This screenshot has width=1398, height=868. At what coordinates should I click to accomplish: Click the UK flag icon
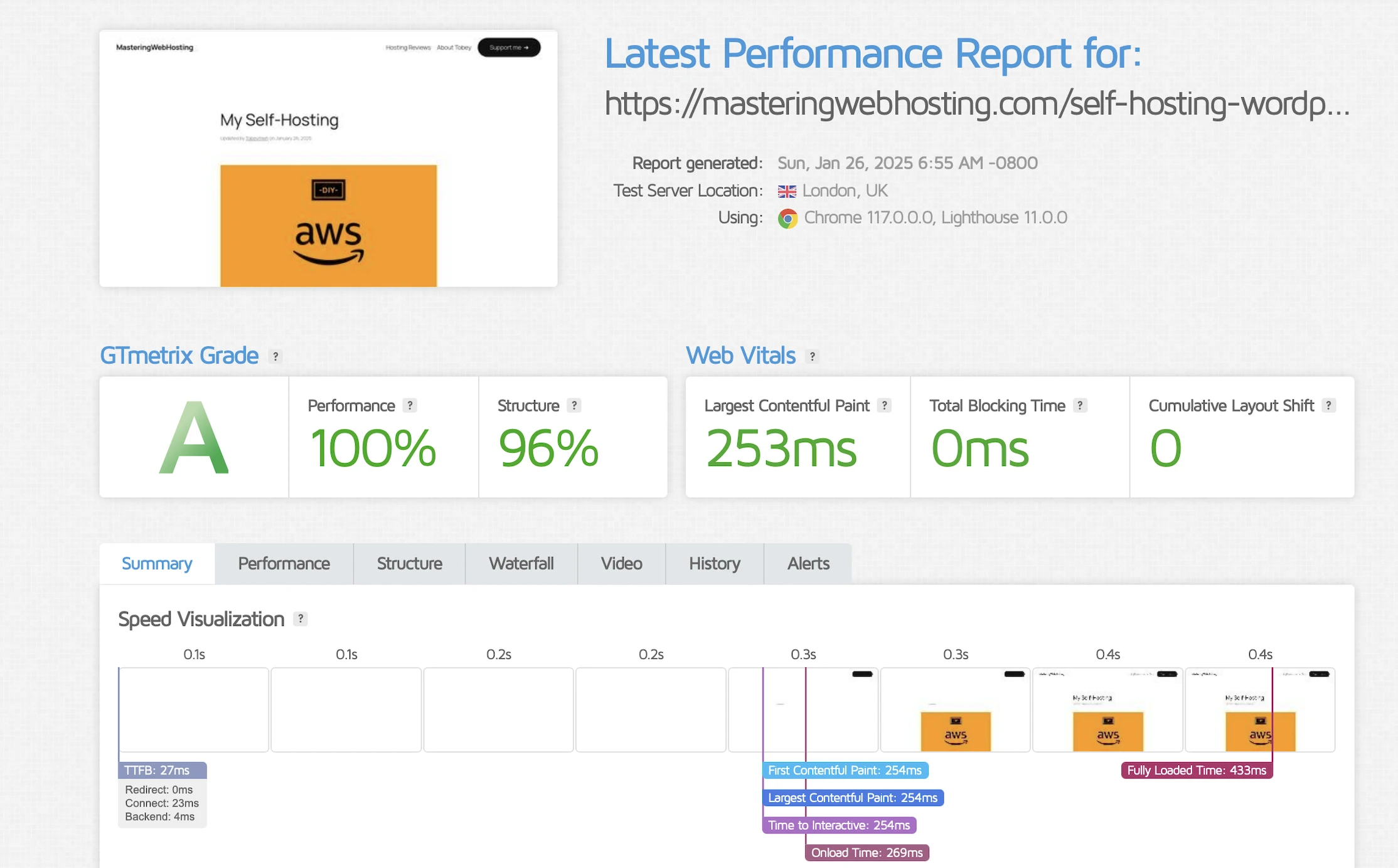787,191
